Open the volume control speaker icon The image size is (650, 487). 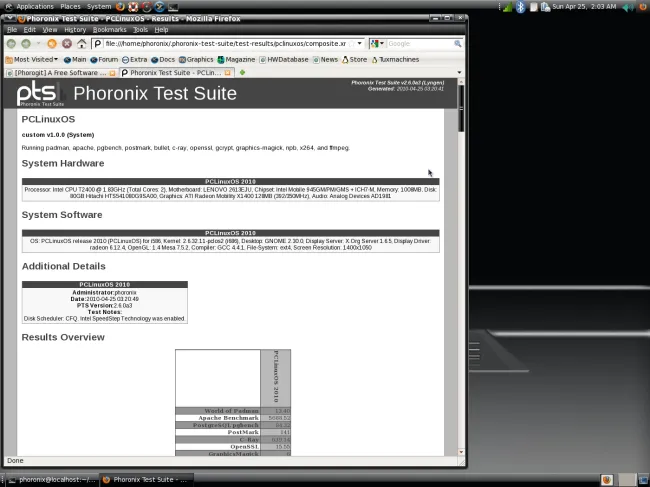pos(629,7)
